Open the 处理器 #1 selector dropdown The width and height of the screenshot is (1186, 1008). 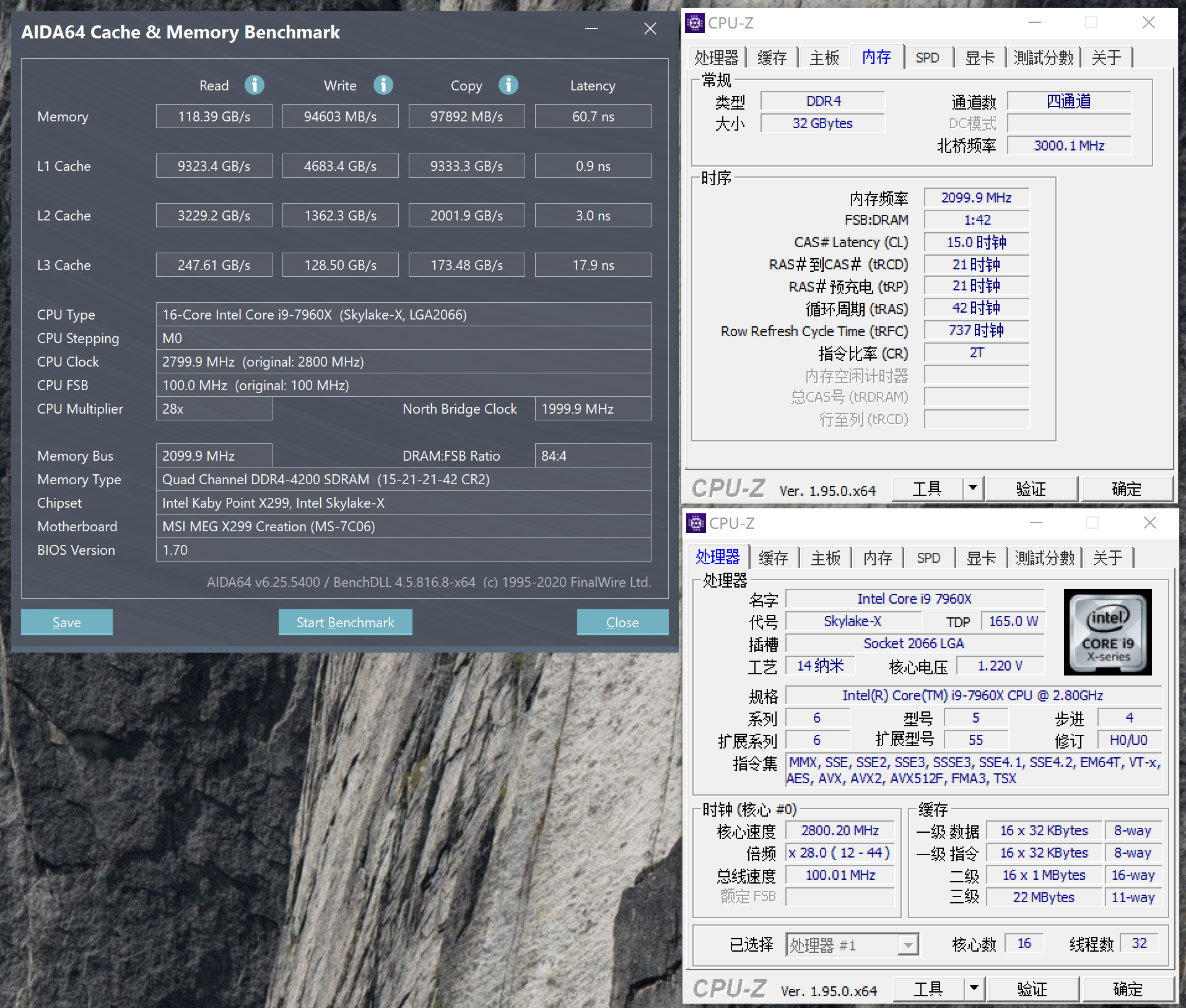click(908, 944)
